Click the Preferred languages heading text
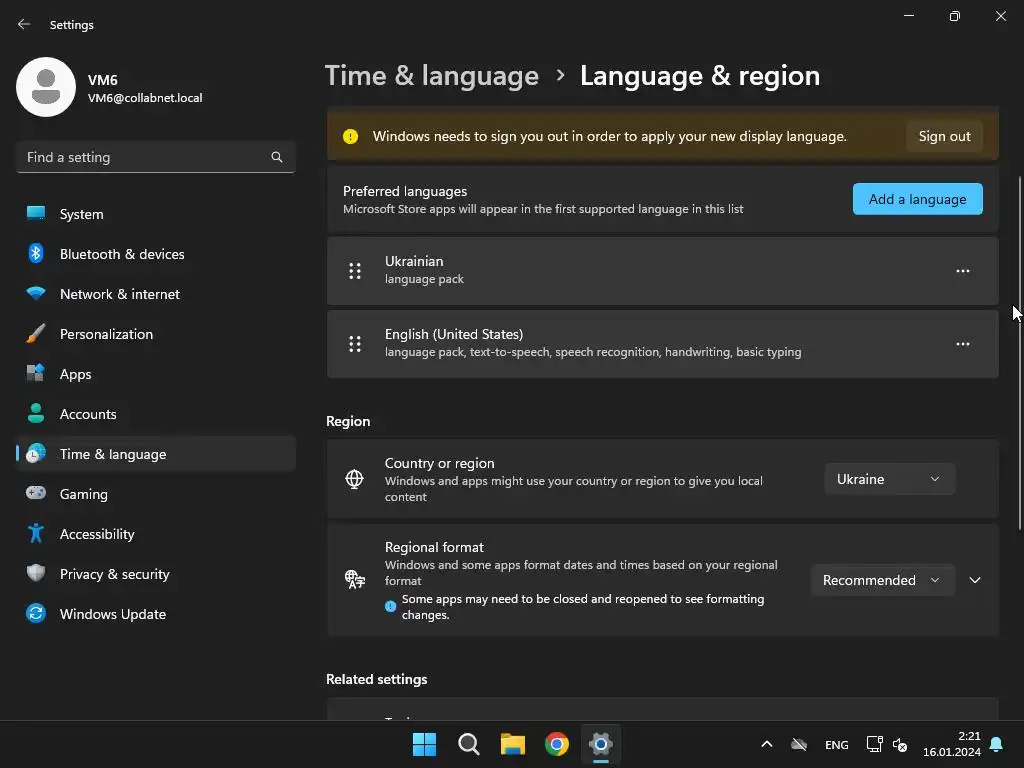The height and width of the screenshot is (768, 1024). click(405, 191)
